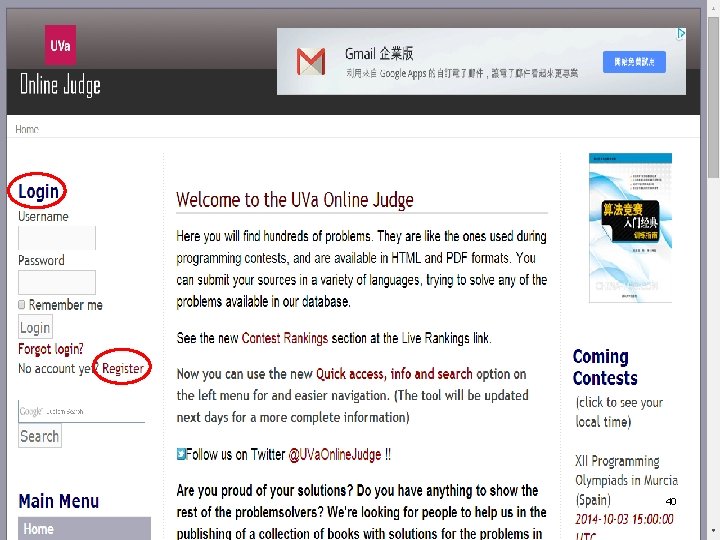Click the Login heading text

click(39, 191)
